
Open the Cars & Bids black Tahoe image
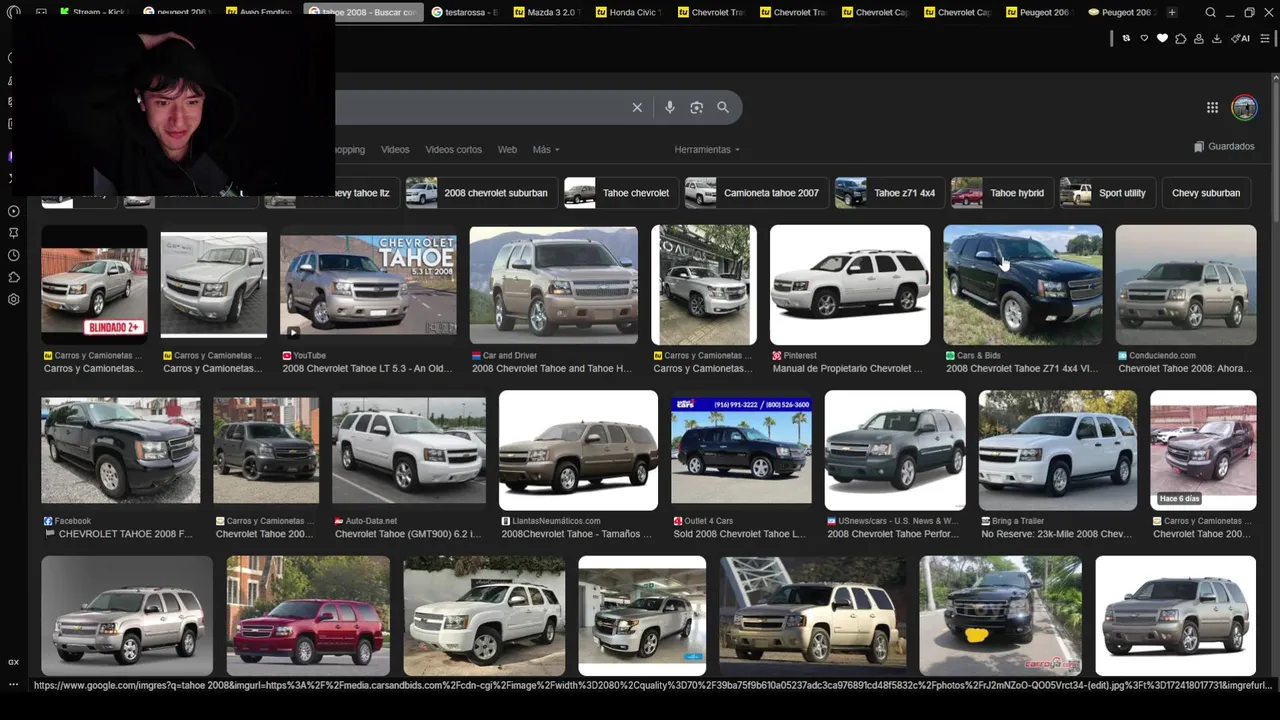(1022, 285)
